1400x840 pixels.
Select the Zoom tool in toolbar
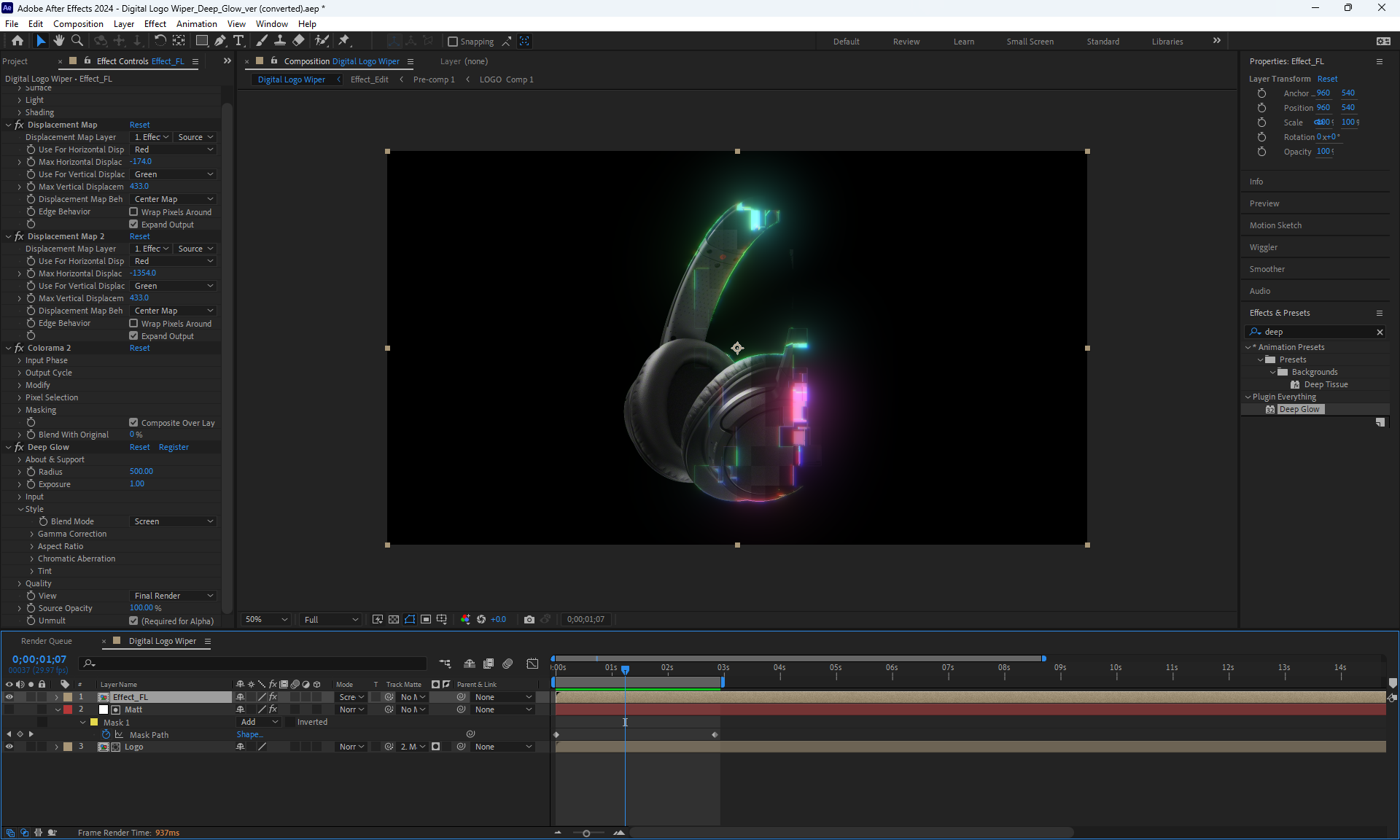[77, 41]
